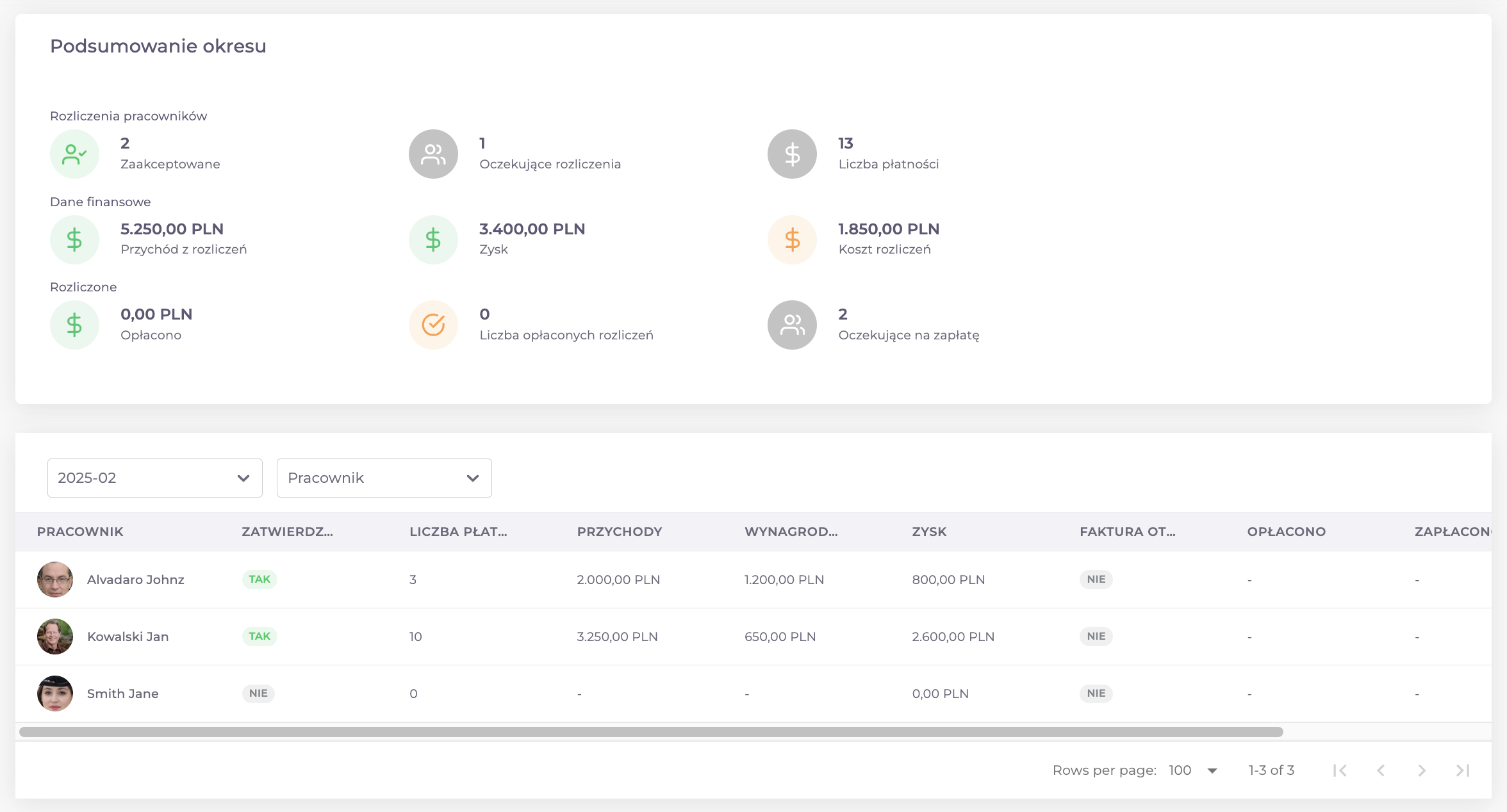Viewport: 1507px width, 812px height.
Task: Click Smith Jane's avatar thumbnail
Action: point(55,693)
